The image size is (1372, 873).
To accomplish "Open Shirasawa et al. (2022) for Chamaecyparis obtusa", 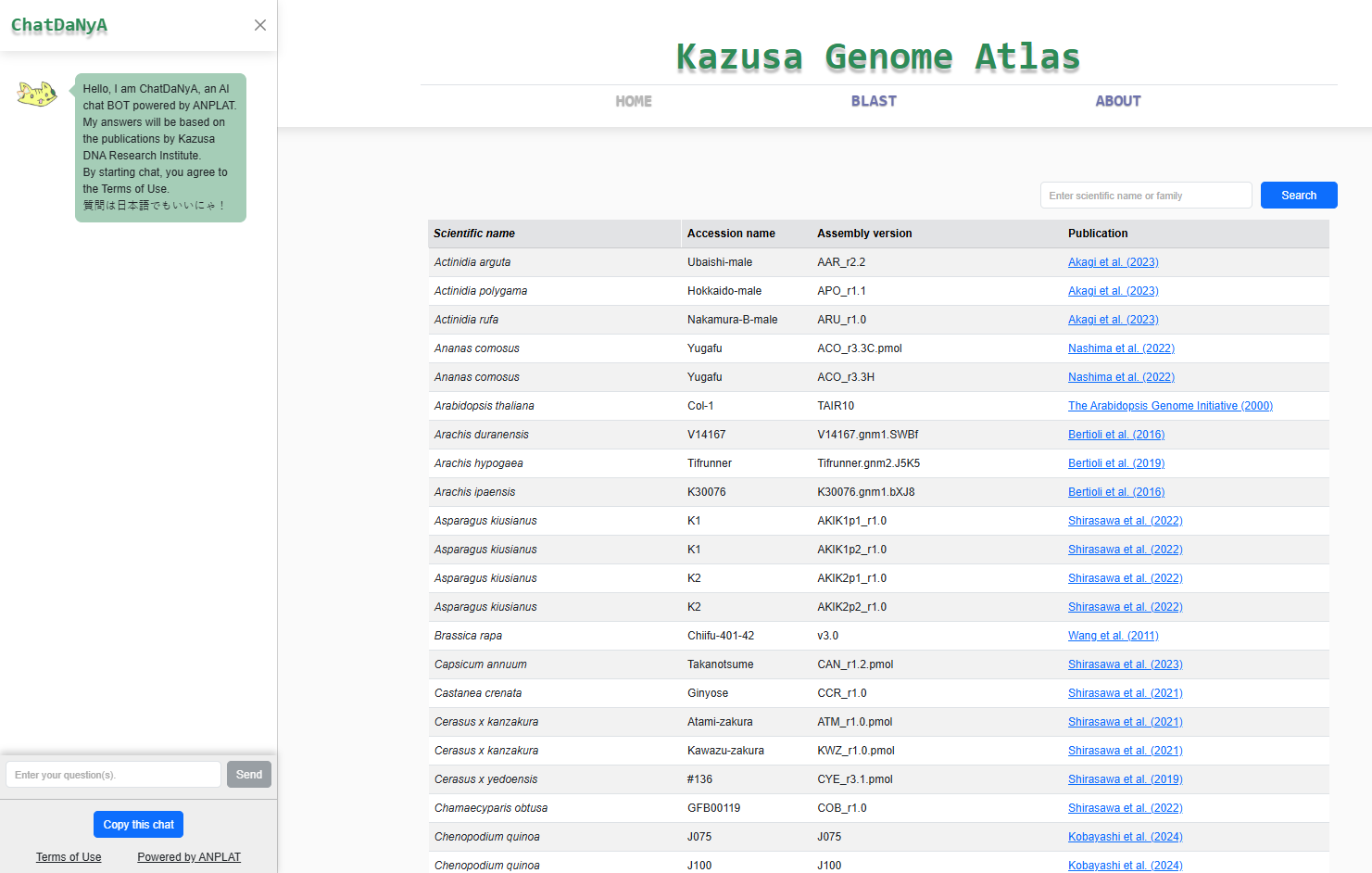I will click(1126, 808).
